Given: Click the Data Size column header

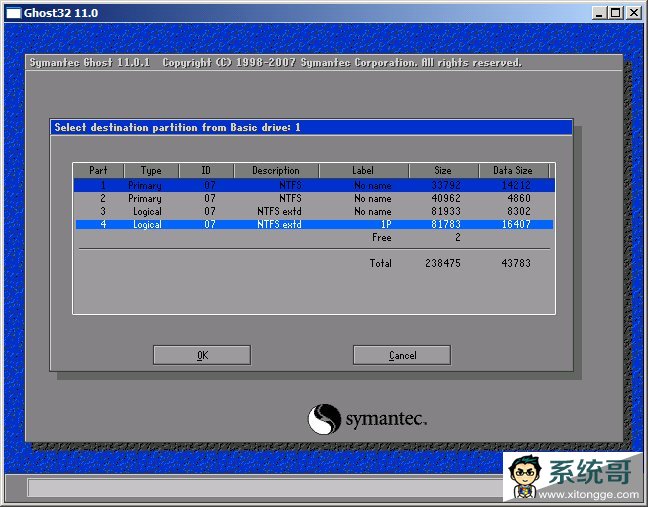Looking at the screenshot, I should 513,170.
